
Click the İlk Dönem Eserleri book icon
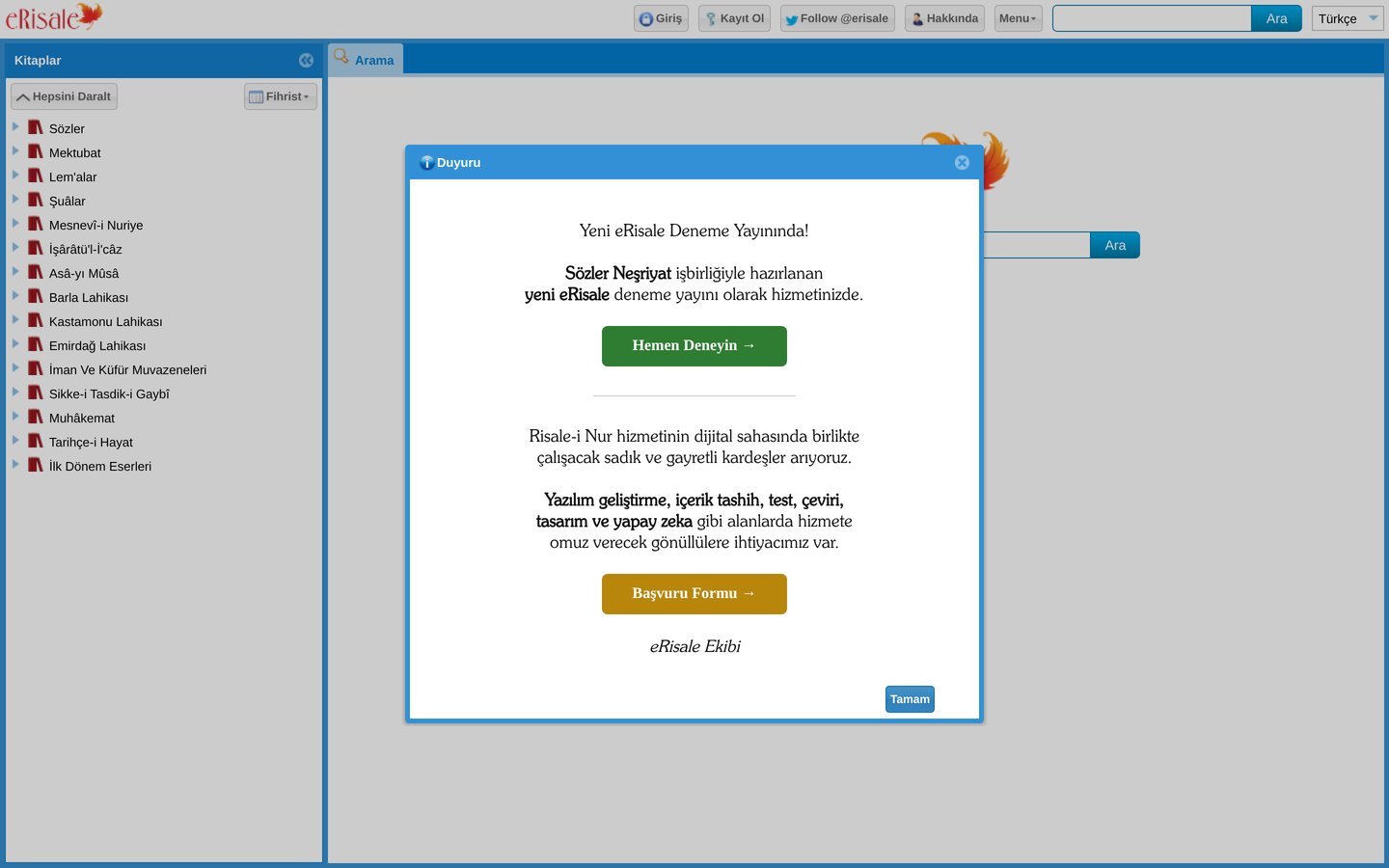click(36, 465)
